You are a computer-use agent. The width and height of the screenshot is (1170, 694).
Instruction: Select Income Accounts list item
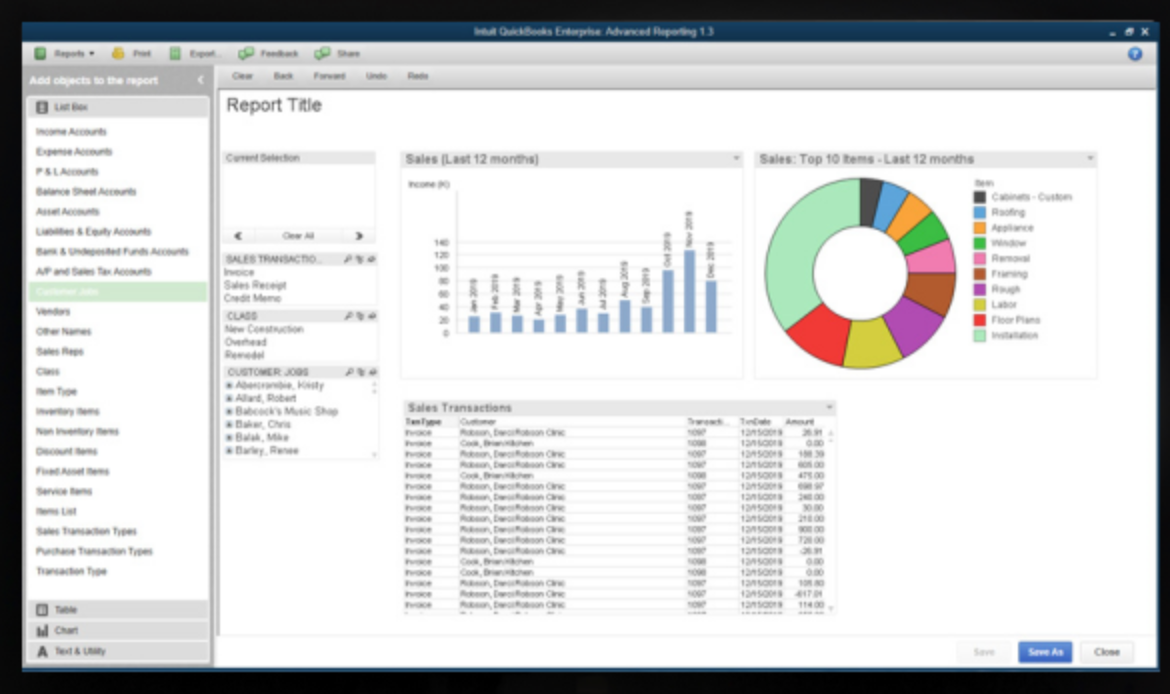pyautogui.click(x=72, y=132)
